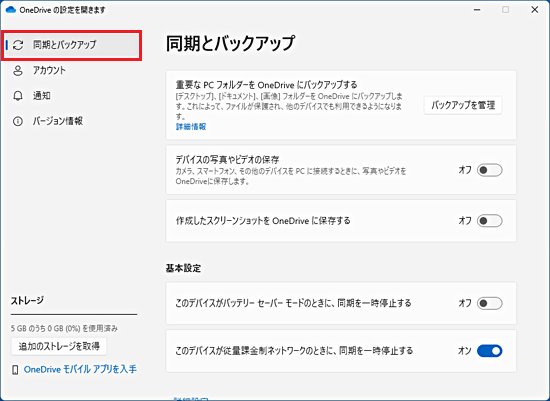Image resolution: width=550 pixels, height=401 pixels.
Task: Minimize the OneDrive settings window
Action: [x=477, y=10]
